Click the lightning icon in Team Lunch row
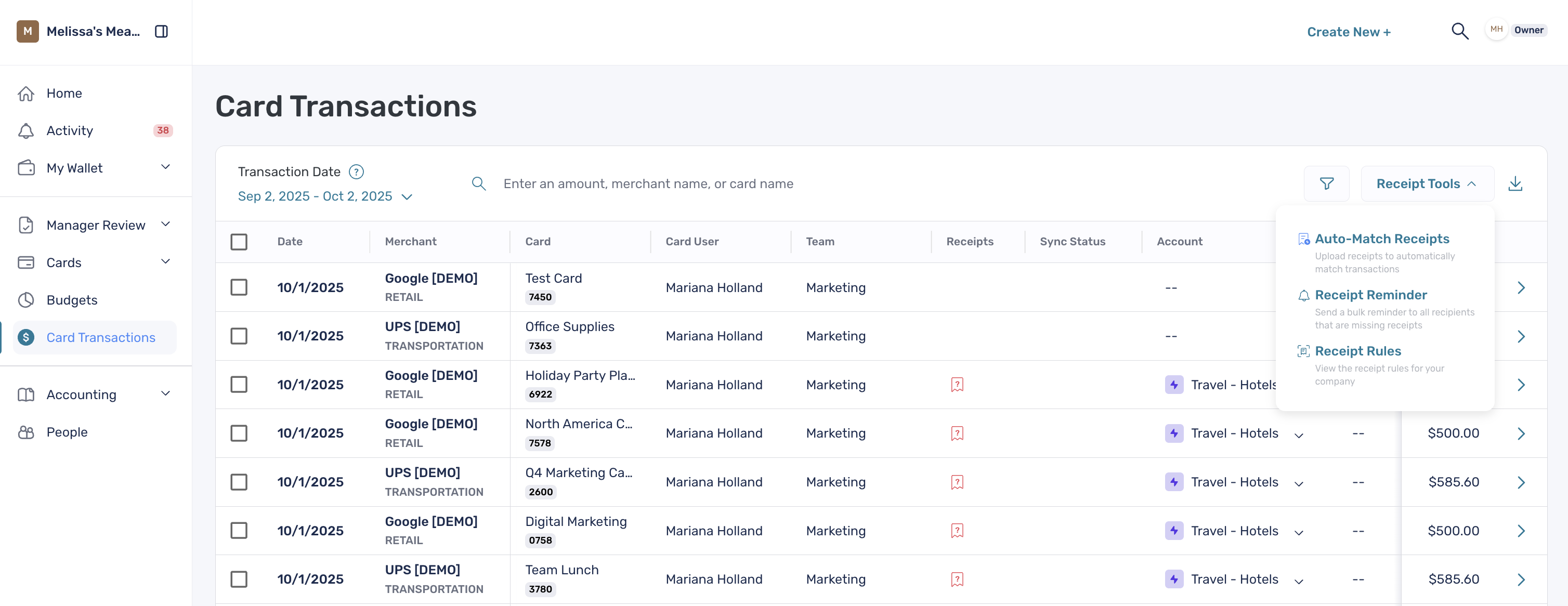Viewport: 1568px width, 606px height. pyautogui.click(x=1174, y=579)
